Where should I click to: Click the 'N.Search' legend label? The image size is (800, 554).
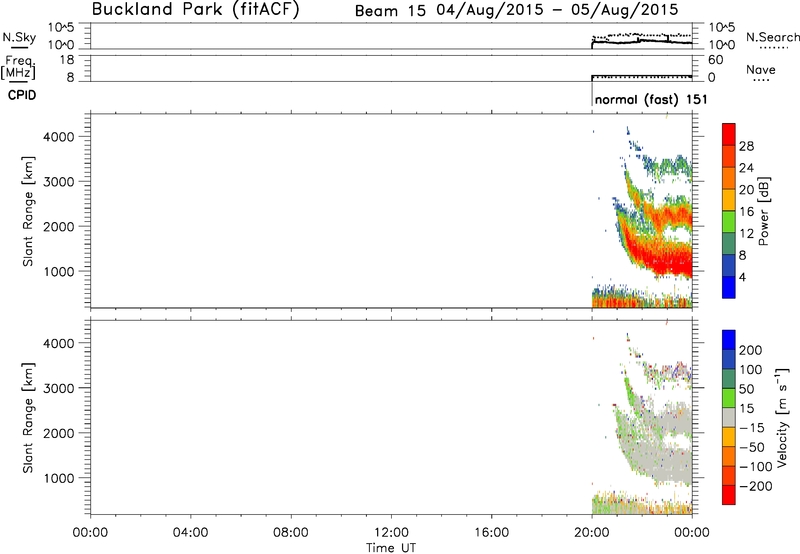pos(772,37)
